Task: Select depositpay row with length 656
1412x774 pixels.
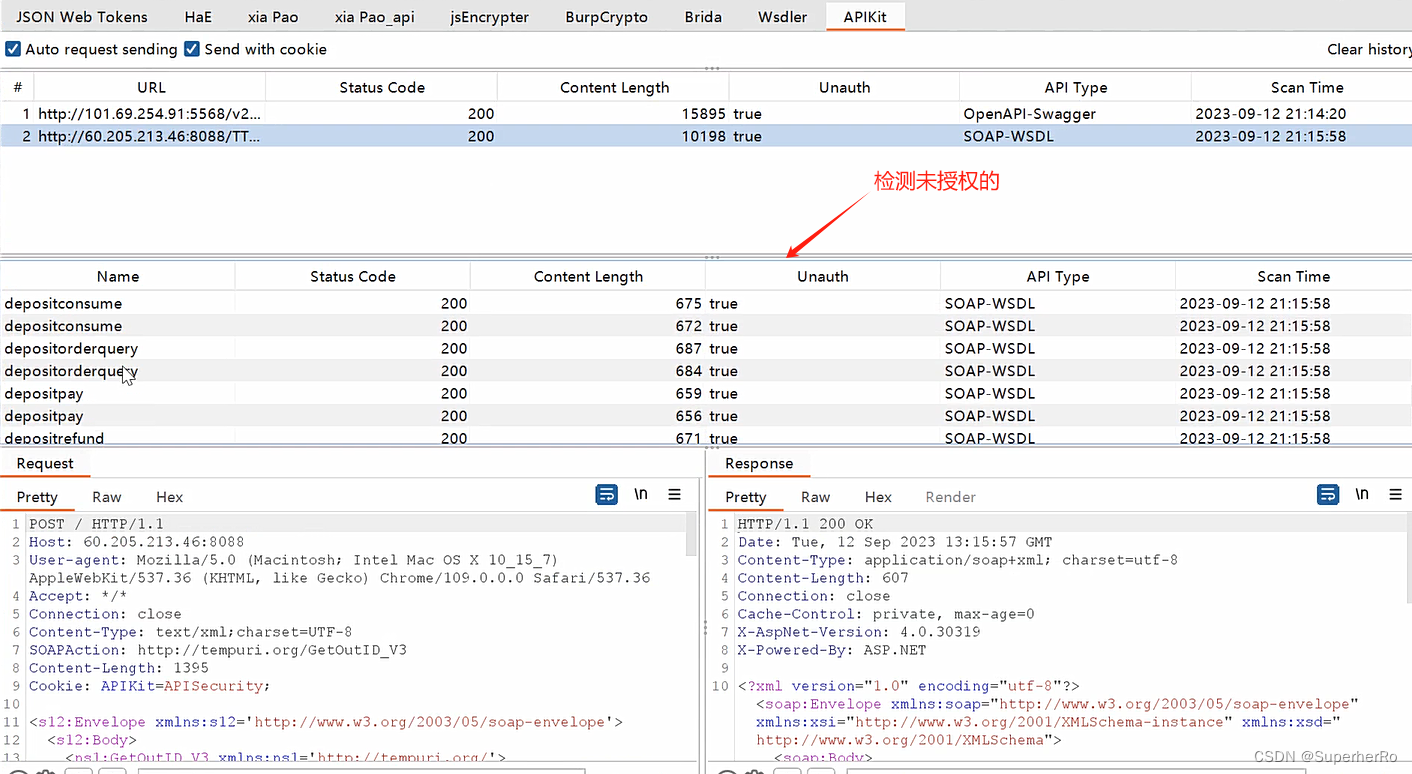Action: [706, 416]
